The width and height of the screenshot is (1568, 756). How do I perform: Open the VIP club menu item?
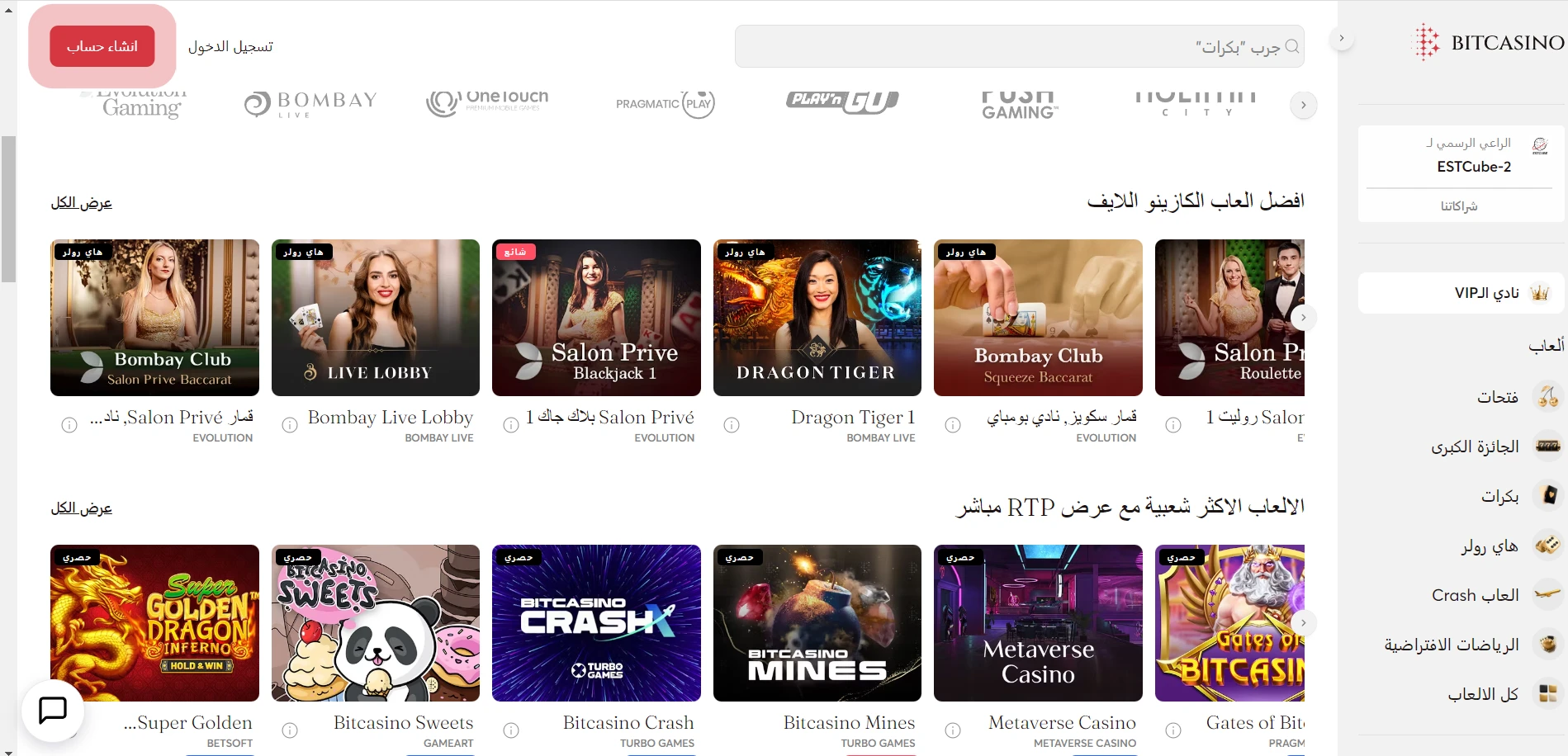(x=1461, y=293)
